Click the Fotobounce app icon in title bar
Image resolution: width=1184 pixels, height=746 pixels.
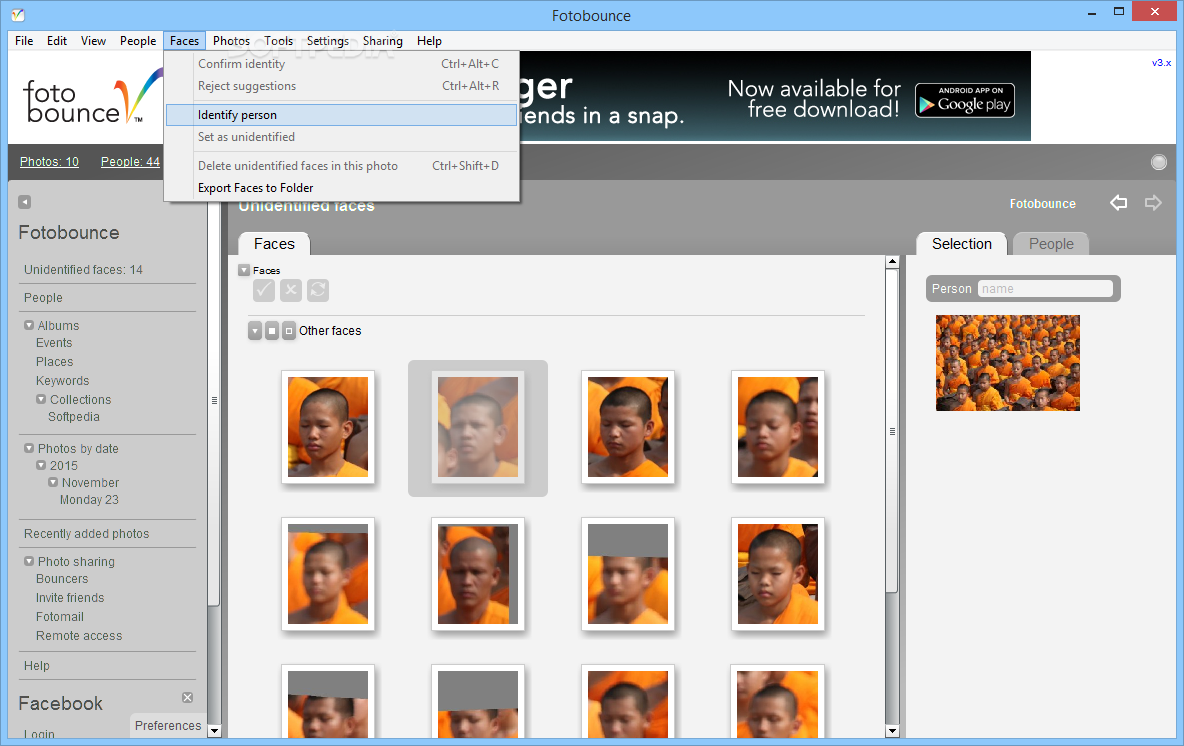pos(17,14)
